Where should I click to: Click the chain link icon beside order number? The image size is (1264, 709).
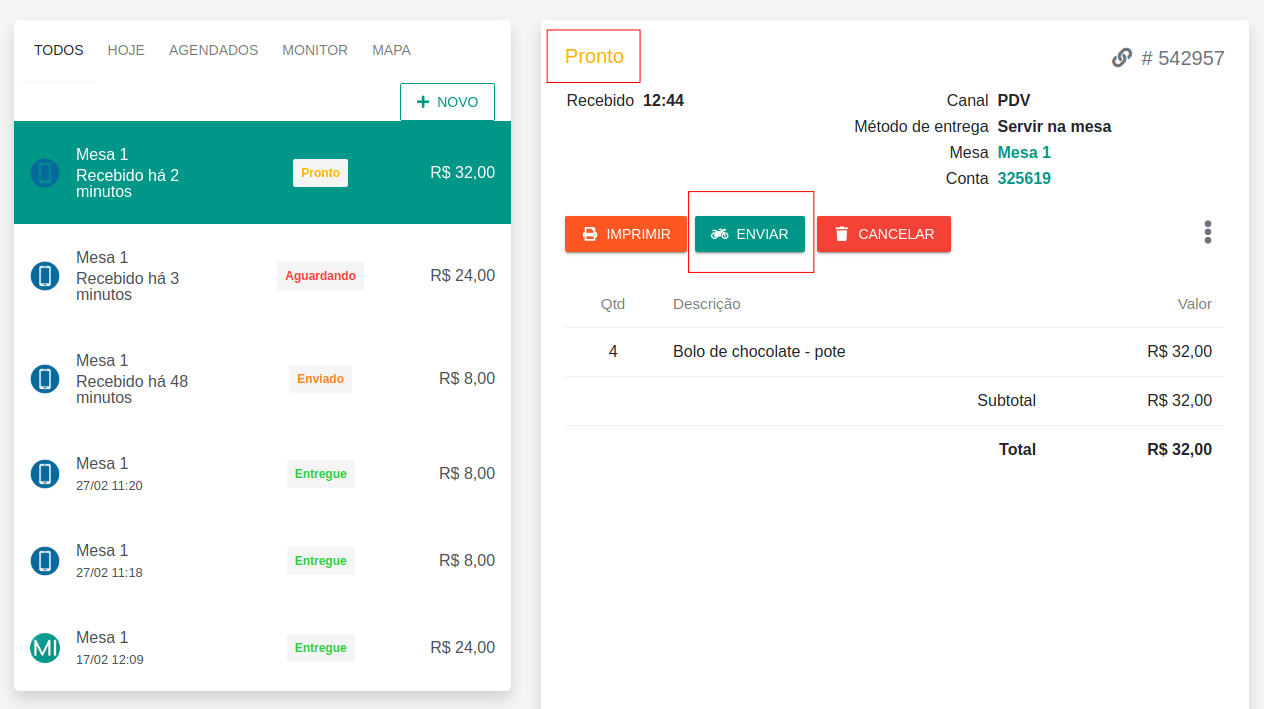click(x=1121, y=58)
